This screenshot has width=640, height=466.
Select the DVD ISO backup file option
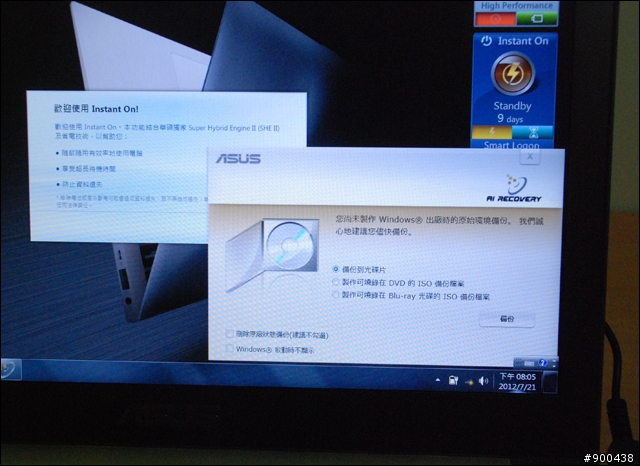click(336, 282)
